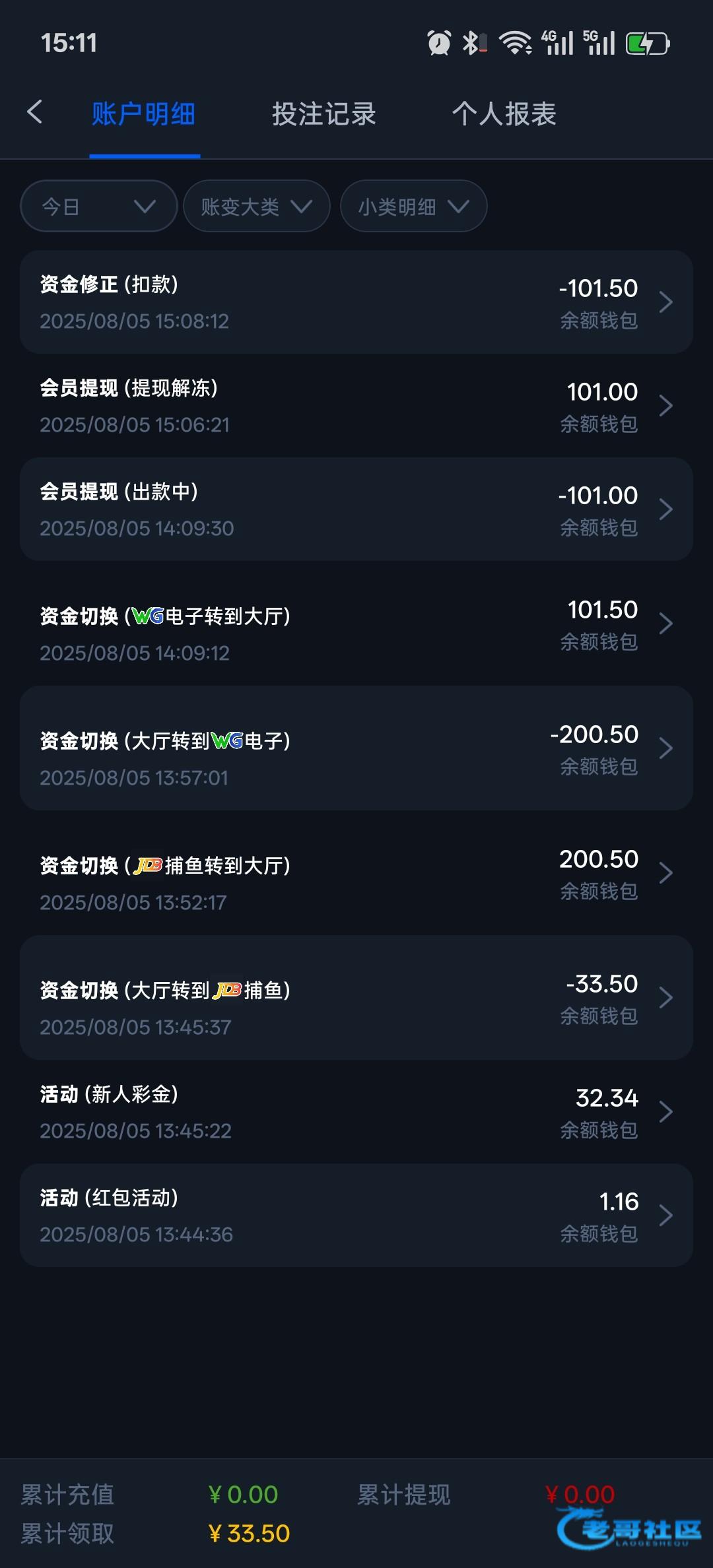
Task: Click the 老哥社区 logo watermark
Action: tap(629, 1530)
